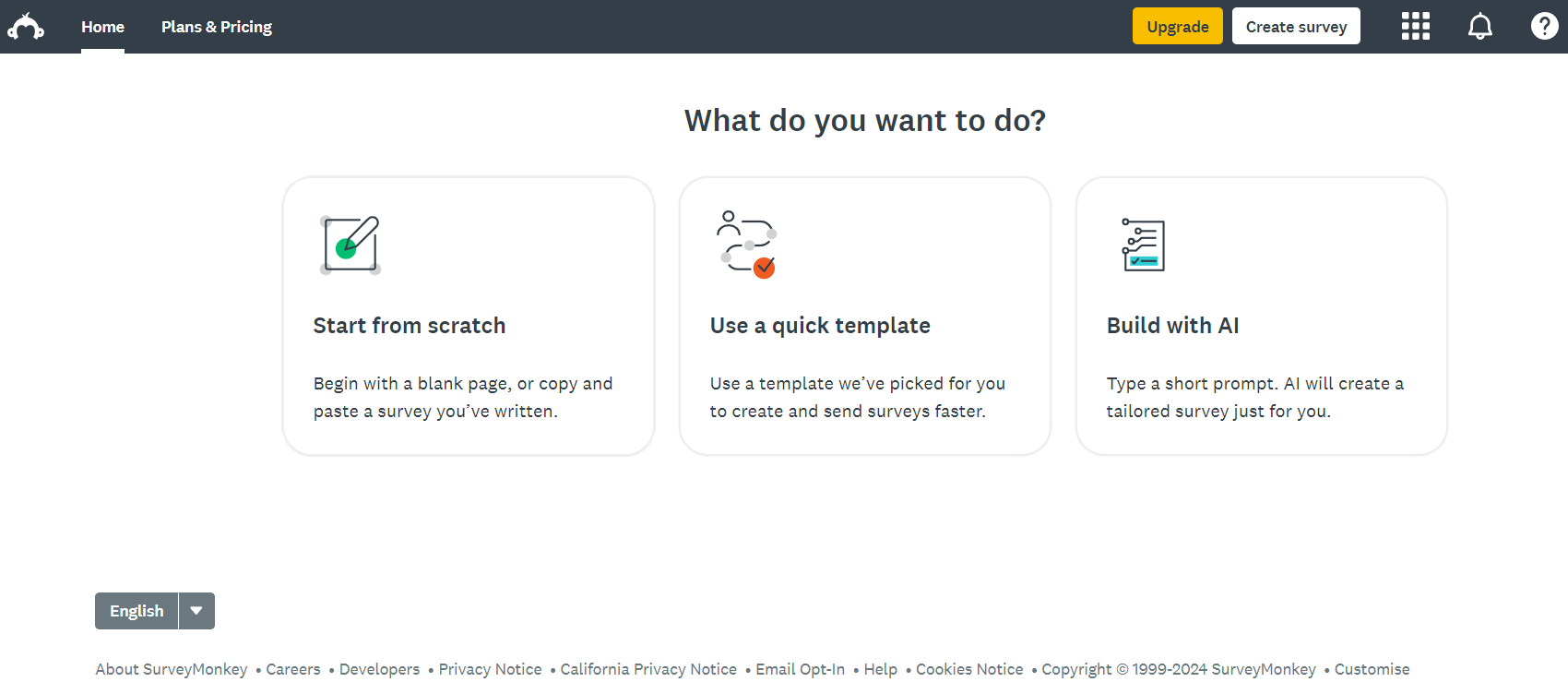Choose Use a quick template heading

point(820,326)
